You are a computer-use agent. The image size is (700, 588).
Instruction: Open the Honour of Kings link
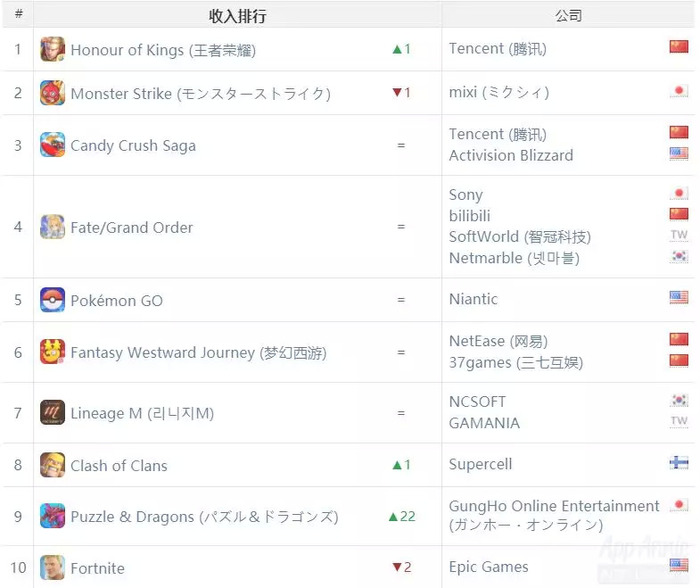point(163,50)
